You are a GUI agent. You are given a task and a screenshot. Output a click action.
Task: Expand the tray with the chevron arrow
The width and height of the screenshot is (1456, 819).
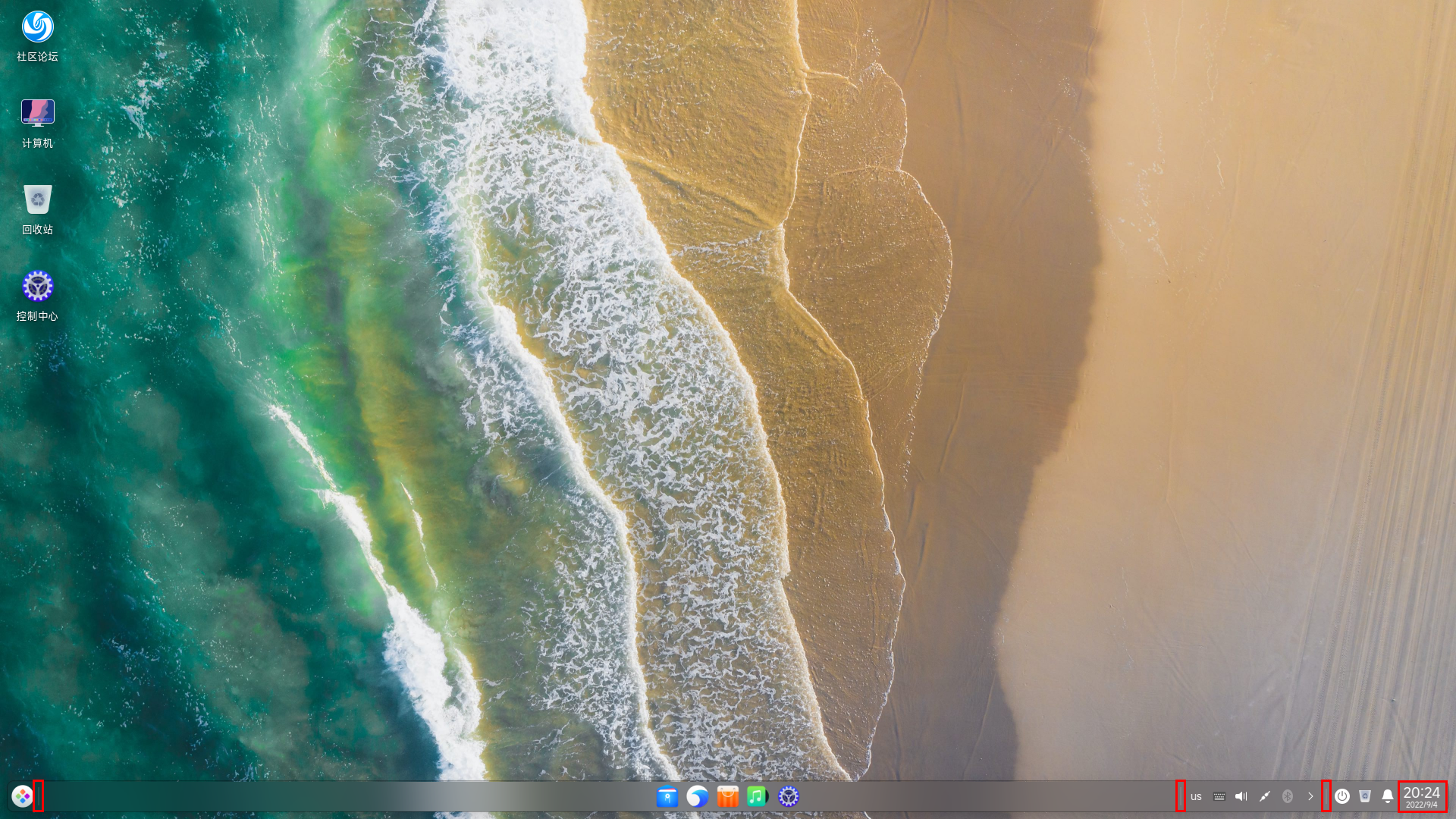(x=1310, y=796)
